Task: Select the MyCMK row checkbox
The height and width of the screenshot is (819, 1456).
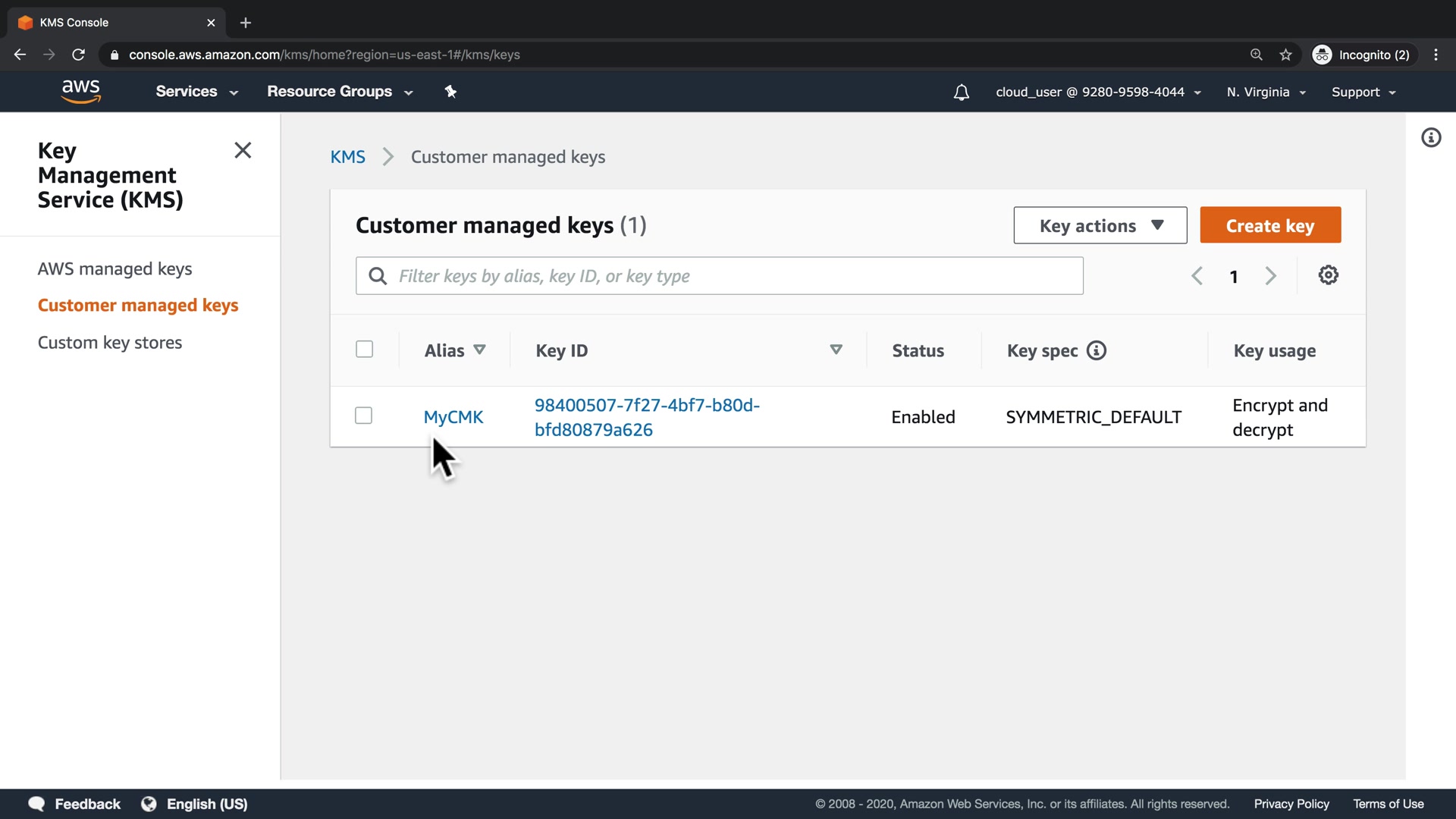Action: coord(363,416)
